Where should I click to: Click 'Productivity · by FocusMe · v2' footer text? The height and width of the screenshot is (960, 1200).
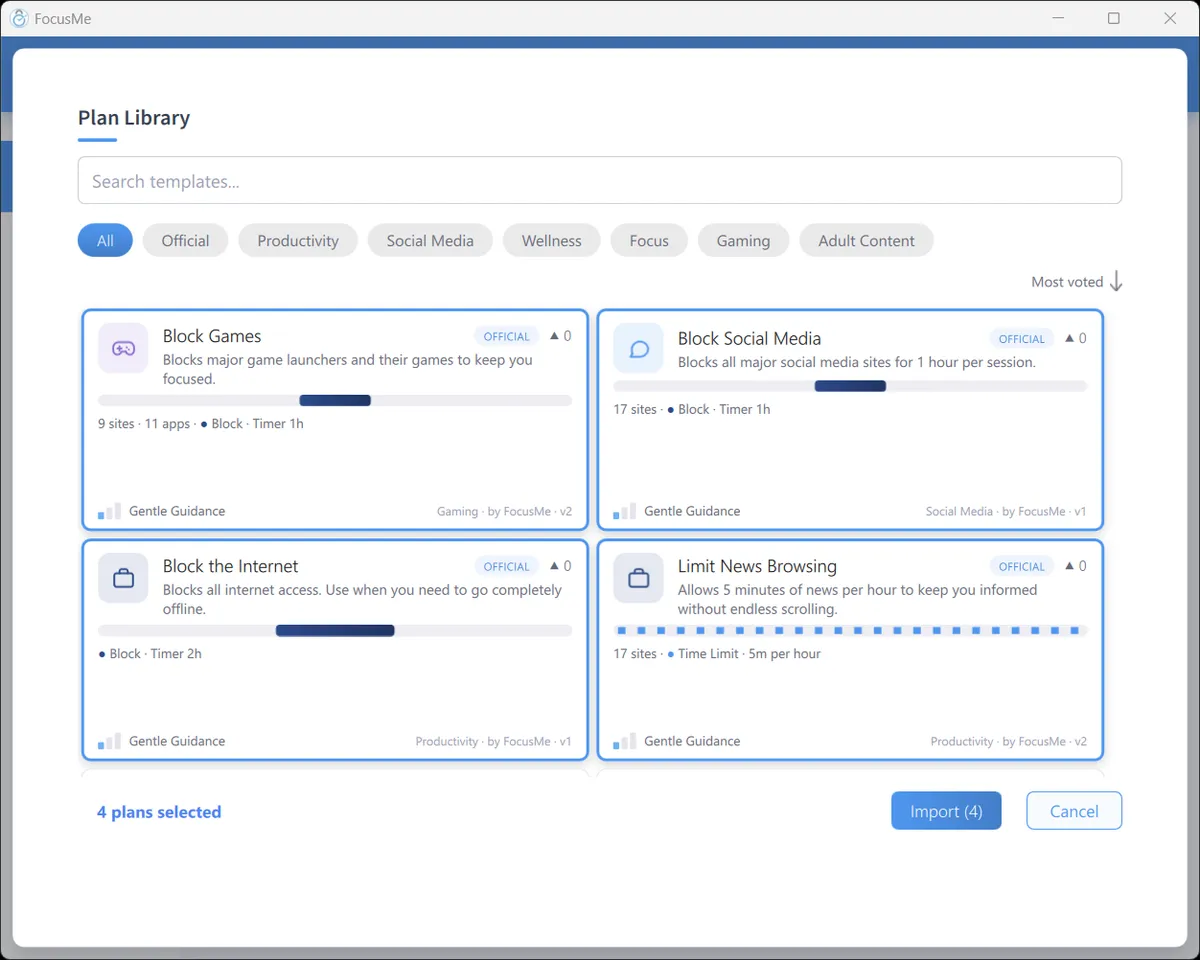pyautogui.click(x=1008, y=741)
